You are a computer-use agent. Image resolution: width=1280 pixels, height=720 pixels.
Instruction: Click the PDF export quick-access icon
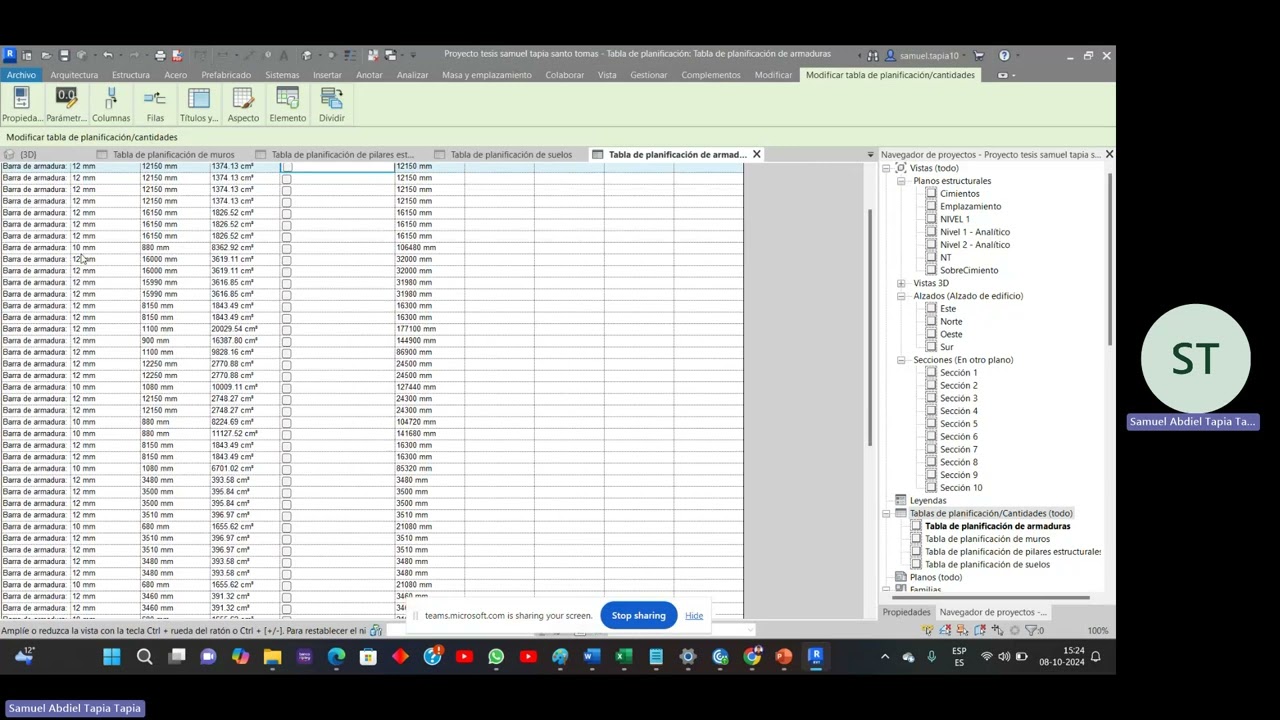point(177,56)
